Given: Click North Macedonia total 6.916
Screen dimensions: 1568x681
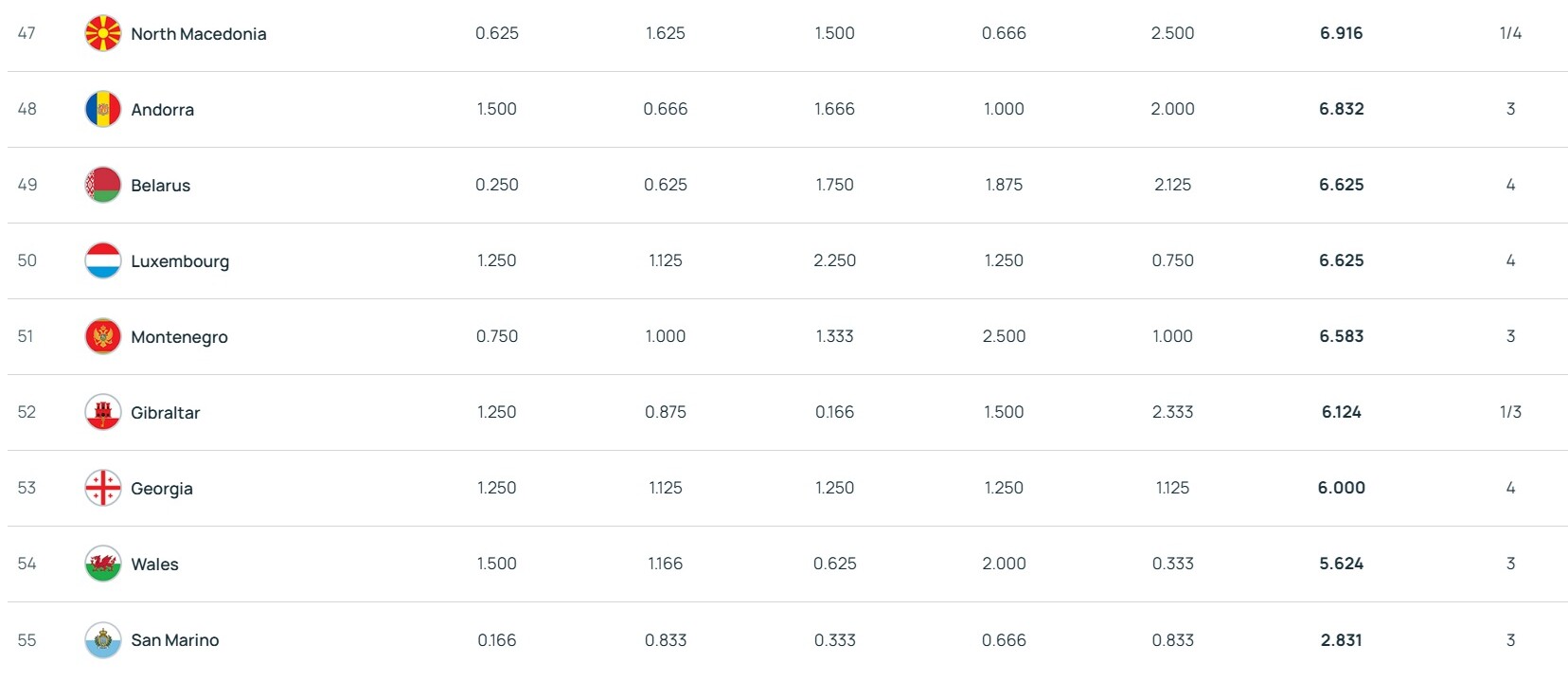Looking at the screenshot, I should coord(1341,33).
